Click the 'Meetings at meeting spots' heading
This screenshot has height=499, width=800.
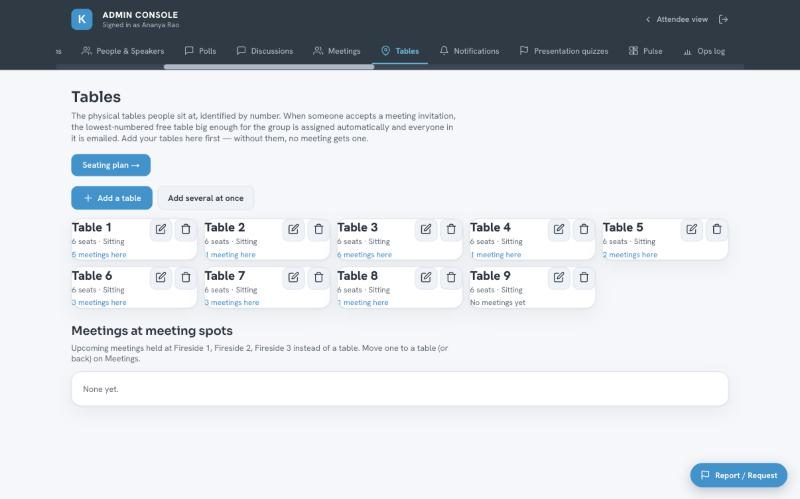coord(152,331)
